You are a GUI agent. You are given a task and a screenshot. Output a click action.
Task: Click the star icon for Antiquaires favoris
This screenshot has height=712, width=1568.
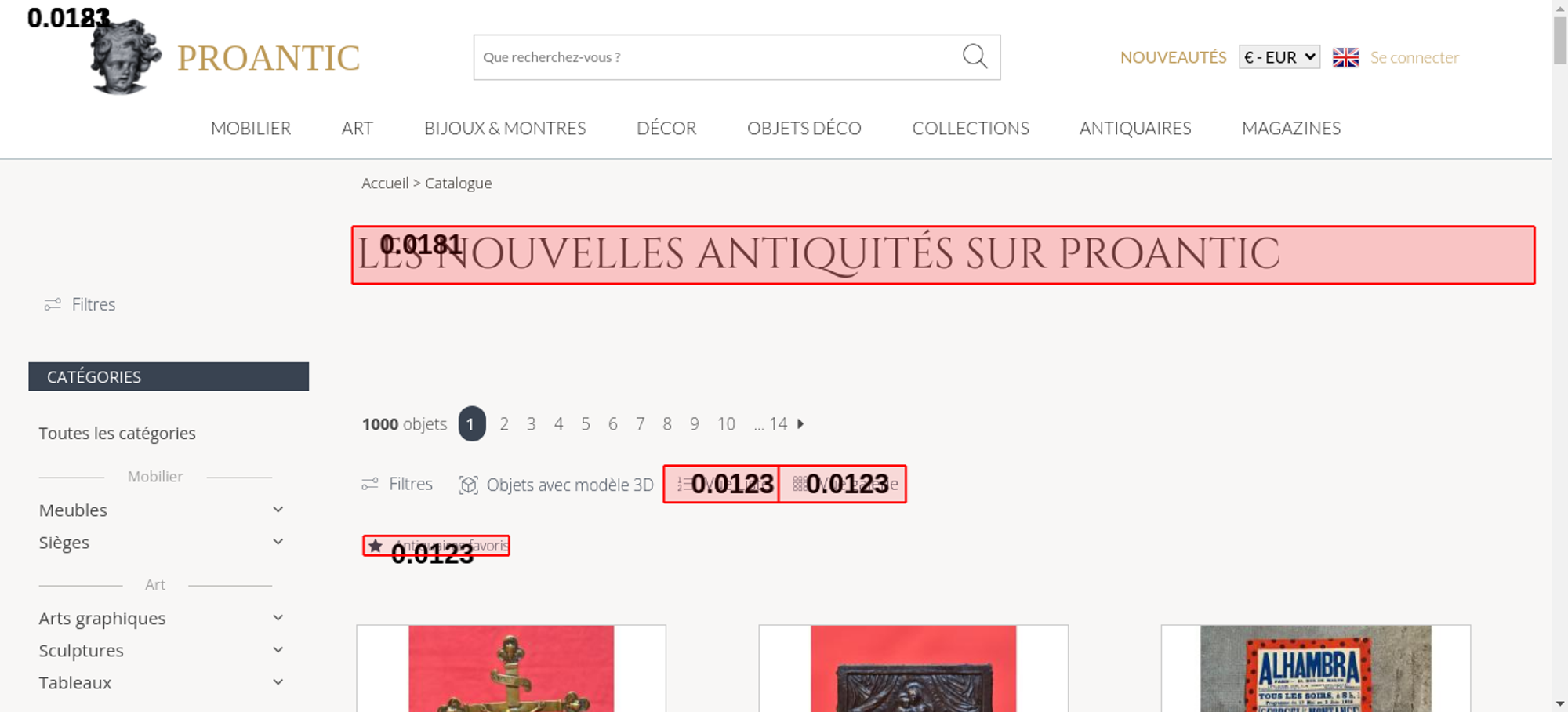(376, 546)
